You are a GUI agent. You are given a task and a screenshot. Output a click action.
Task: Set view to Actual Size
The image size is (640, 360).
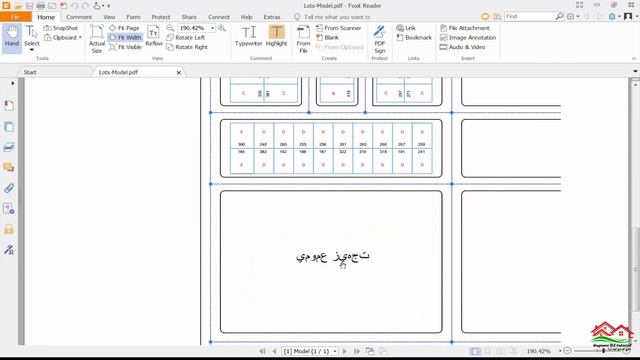click(97, 39)
